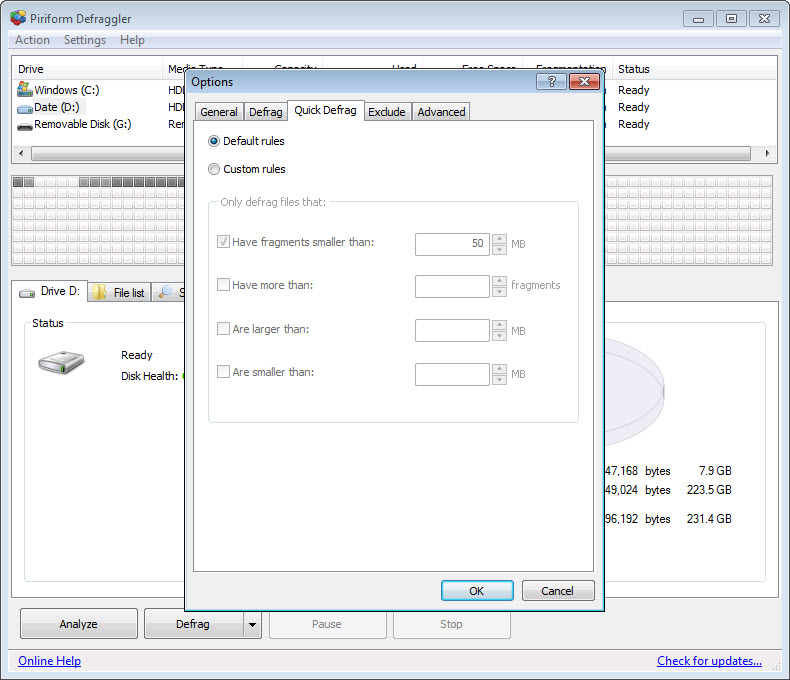Toggle Are larger than checkbox

click(x=223, y=328)
